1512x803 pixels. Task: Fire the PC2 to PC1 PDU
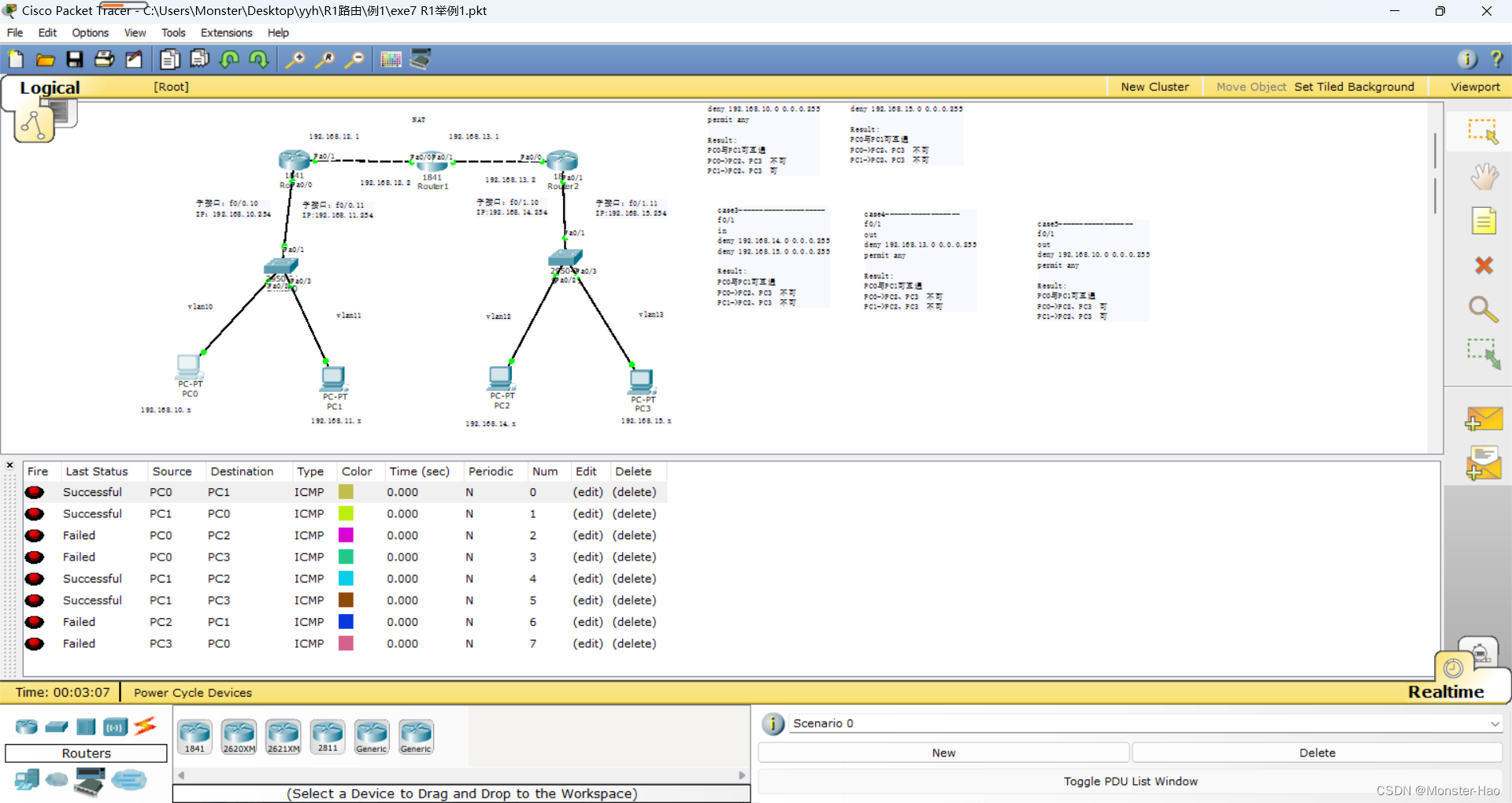point(34,623)
